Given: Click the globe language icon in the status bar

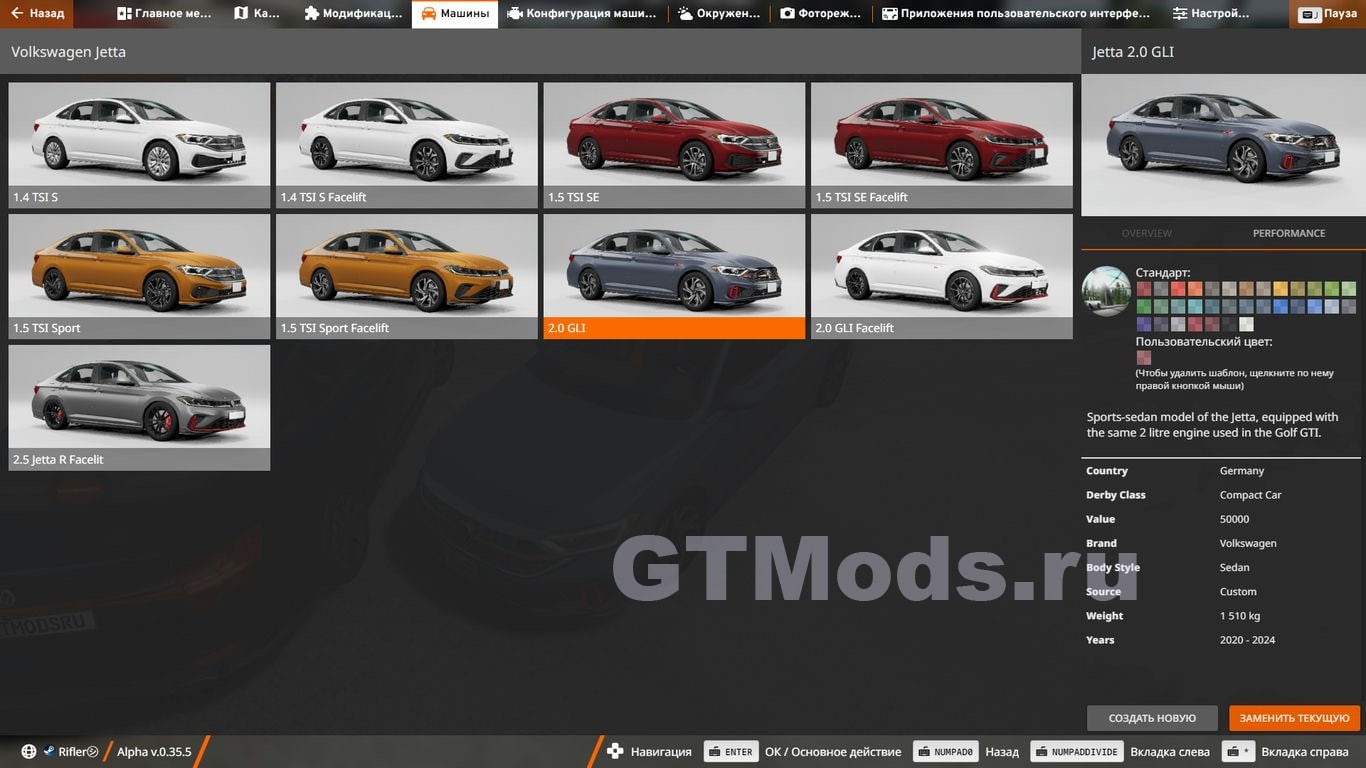Looking at the screenshot, I should pos(29,752).
